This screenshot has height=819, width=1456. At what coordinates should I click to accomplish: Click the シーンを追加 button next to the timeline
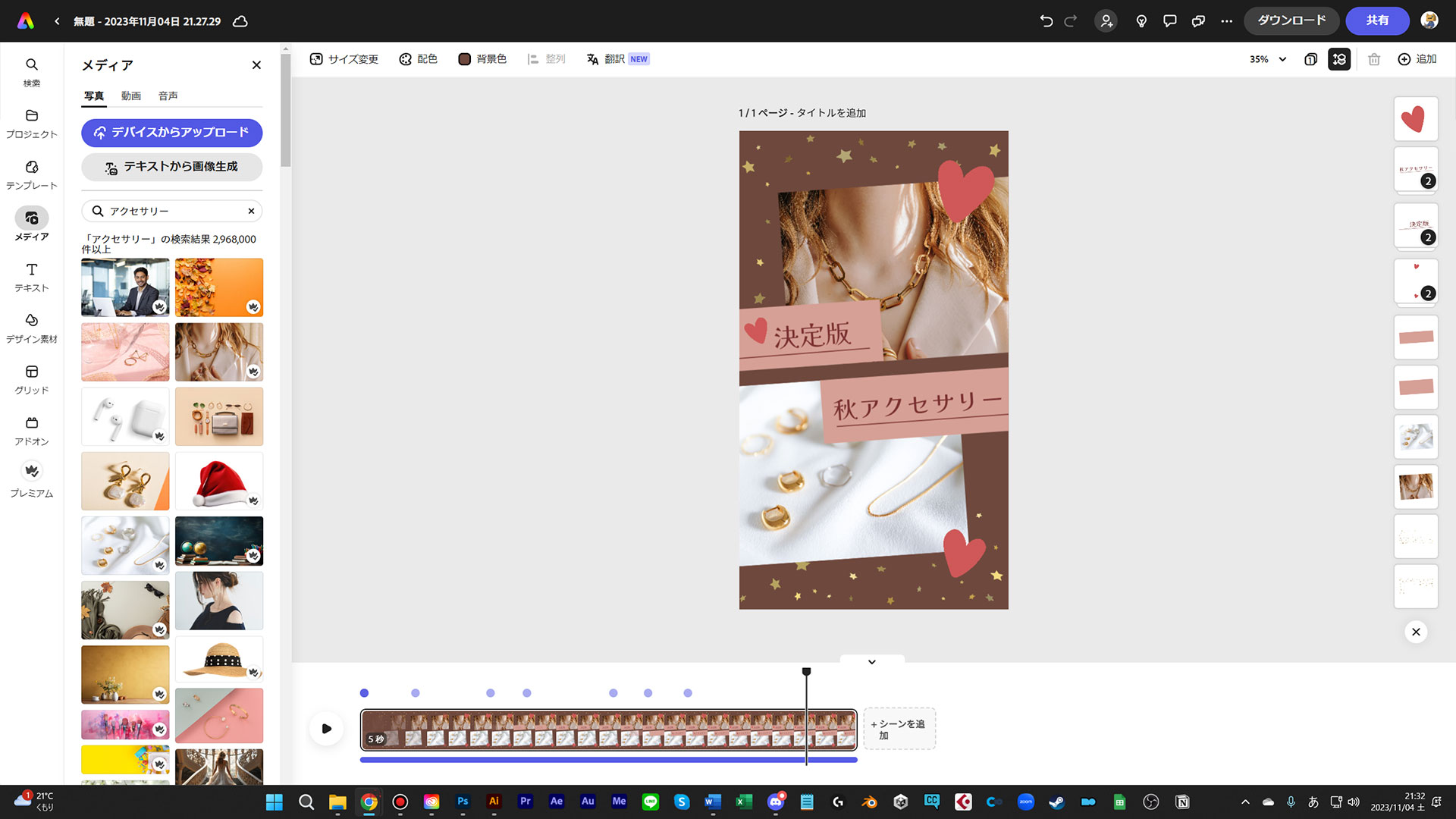point(899,729)
